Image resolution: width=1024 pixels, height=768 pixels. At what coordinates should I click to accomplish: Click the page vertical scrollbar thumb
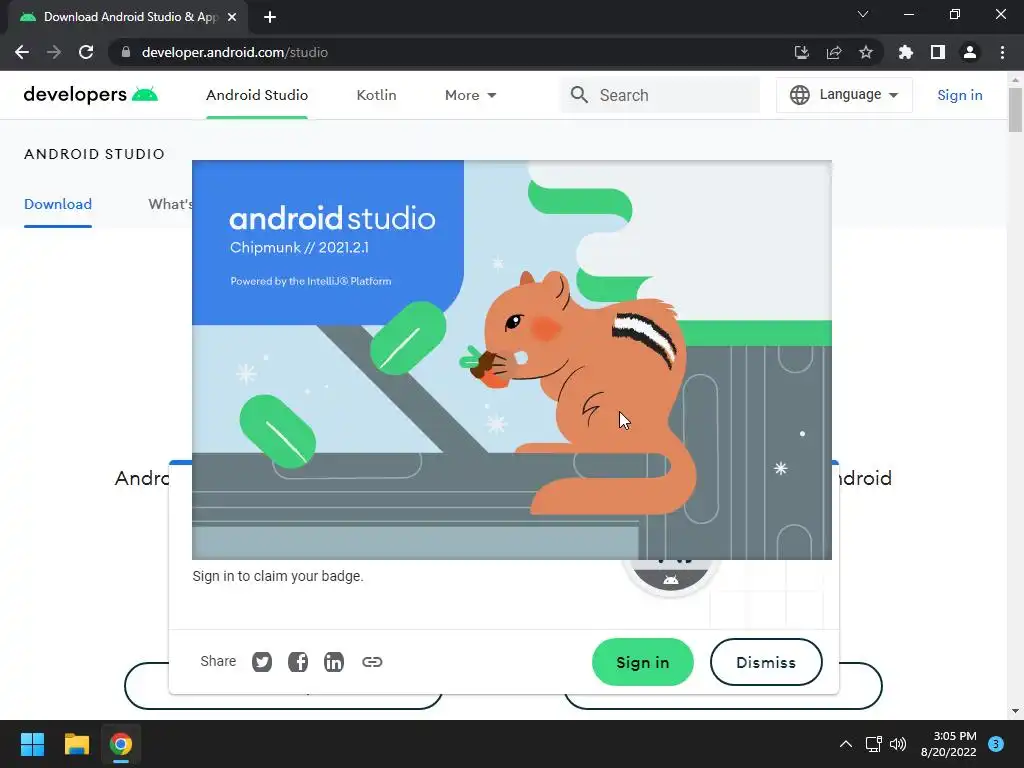click(1015, 109)
